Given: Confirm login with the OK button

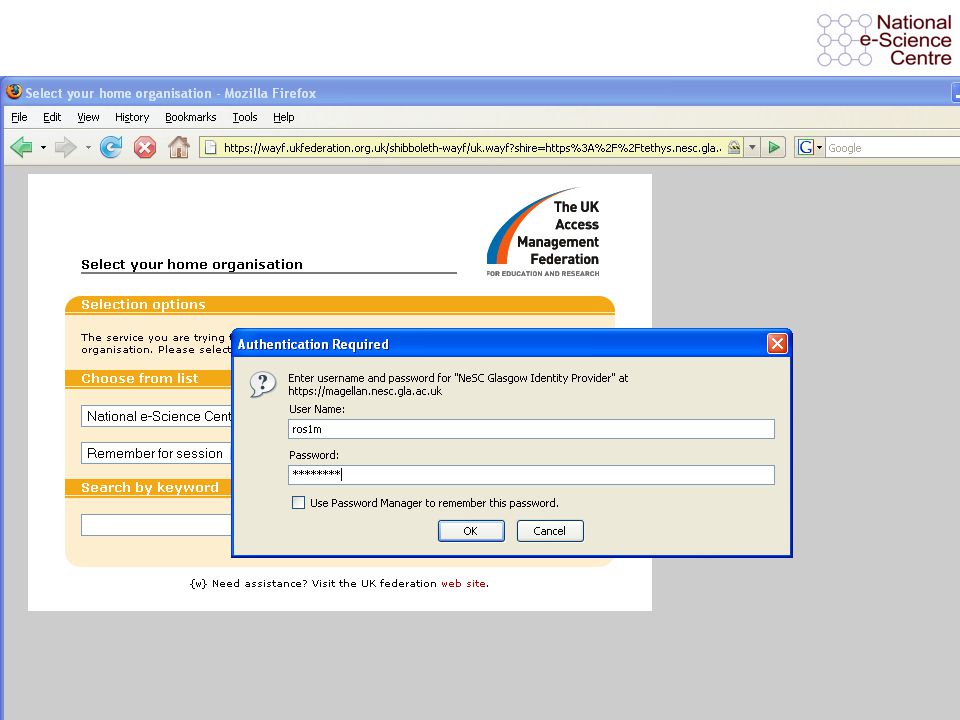Looking at the screenshot, I should point(471,531).
